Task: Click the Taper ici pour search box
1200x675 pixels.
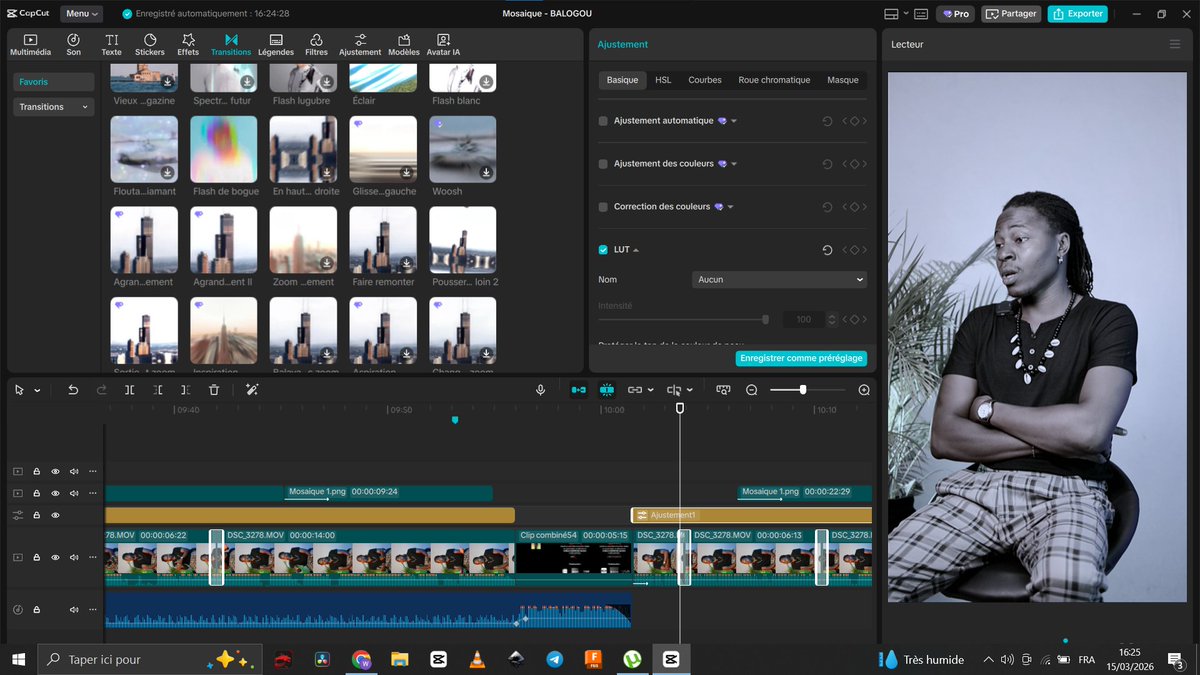Action: coord(150,659)
